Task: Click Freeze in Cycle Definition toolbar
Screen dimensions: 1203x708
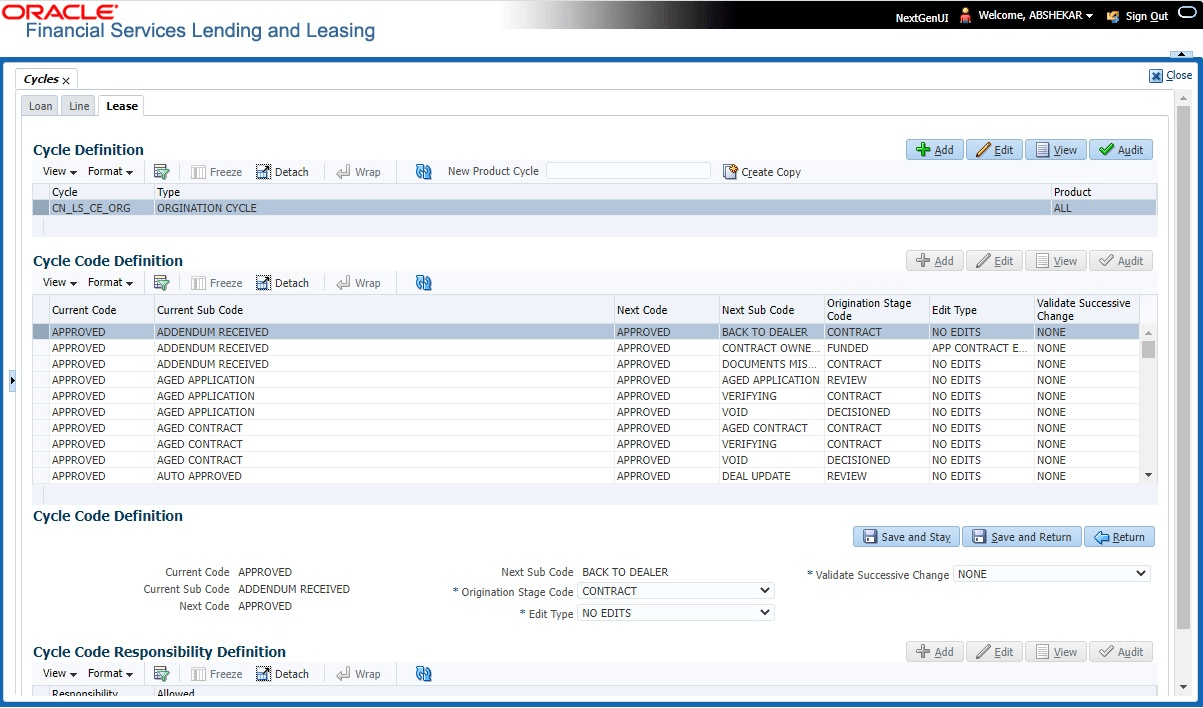Action: [217, 172]
